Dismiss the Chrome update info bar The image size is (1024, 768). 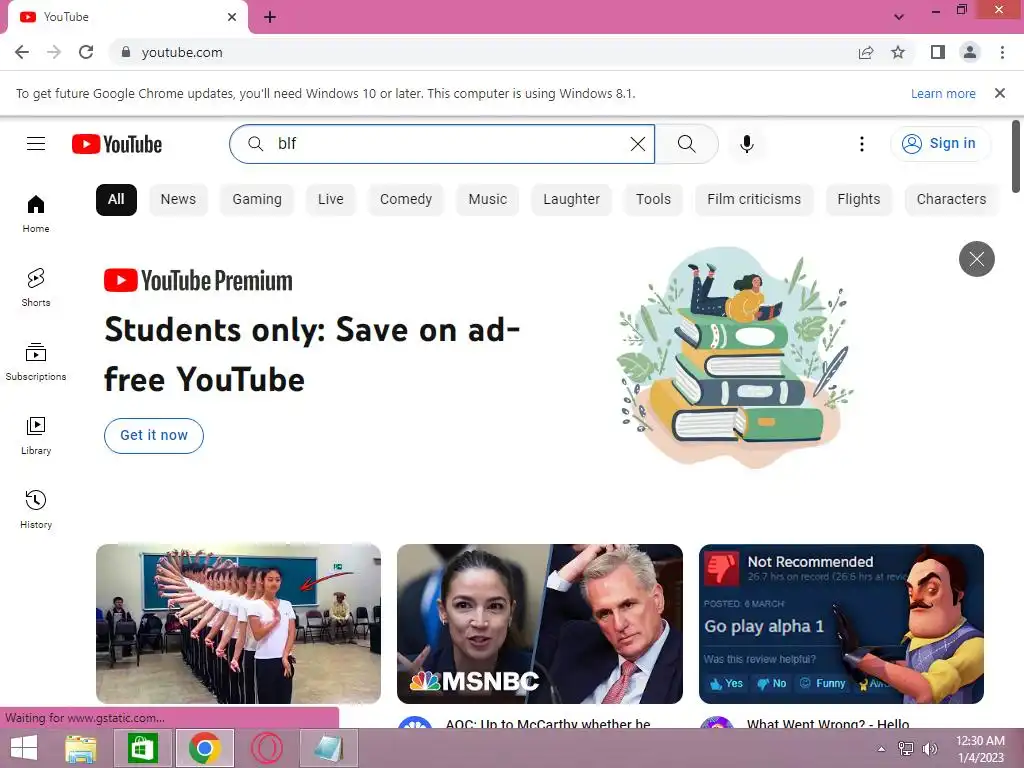point(1000,93)
